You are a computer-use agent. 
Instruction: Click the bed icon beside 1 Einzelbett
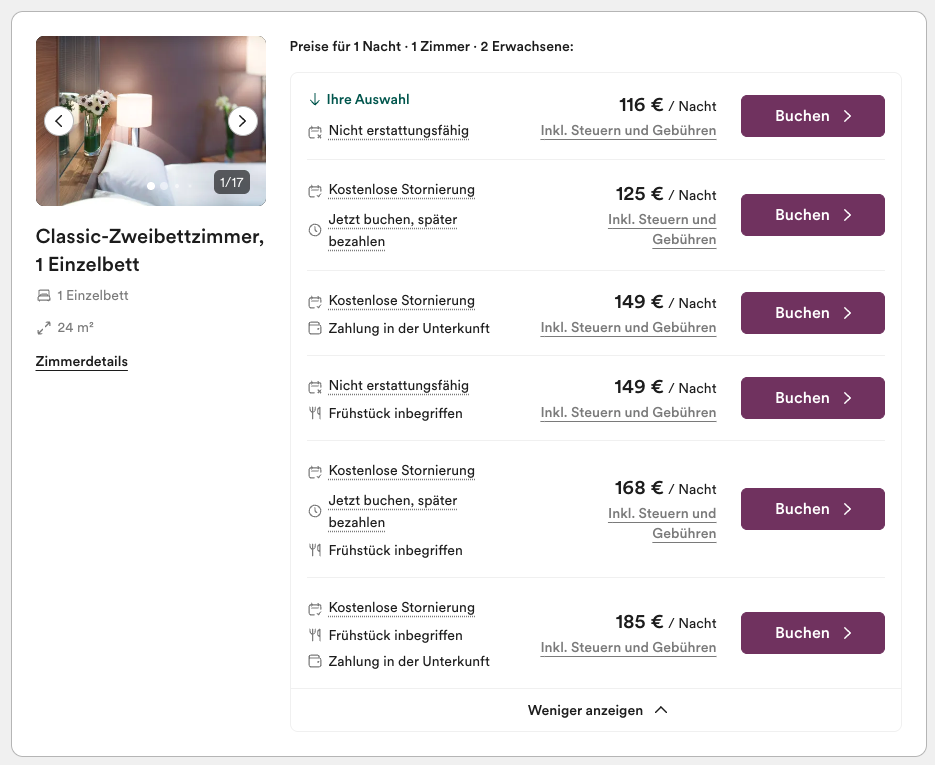click(44, 295)
